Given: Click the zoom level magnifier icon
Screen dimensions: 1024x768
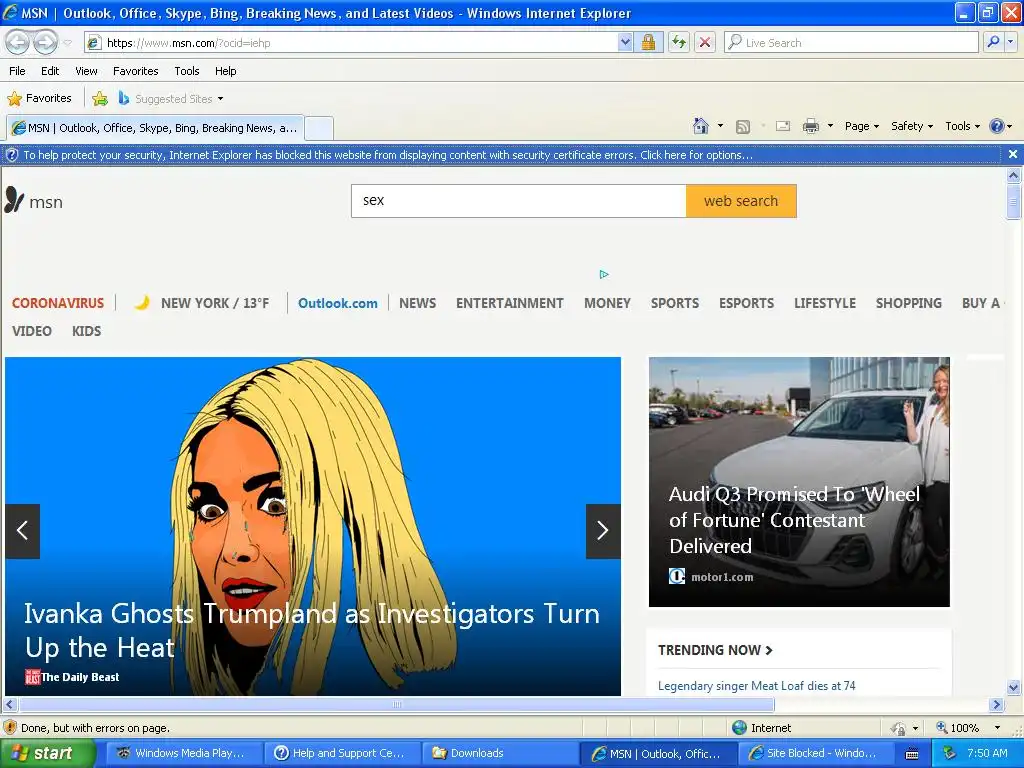Looking at the screenshot, I should 942,727.
